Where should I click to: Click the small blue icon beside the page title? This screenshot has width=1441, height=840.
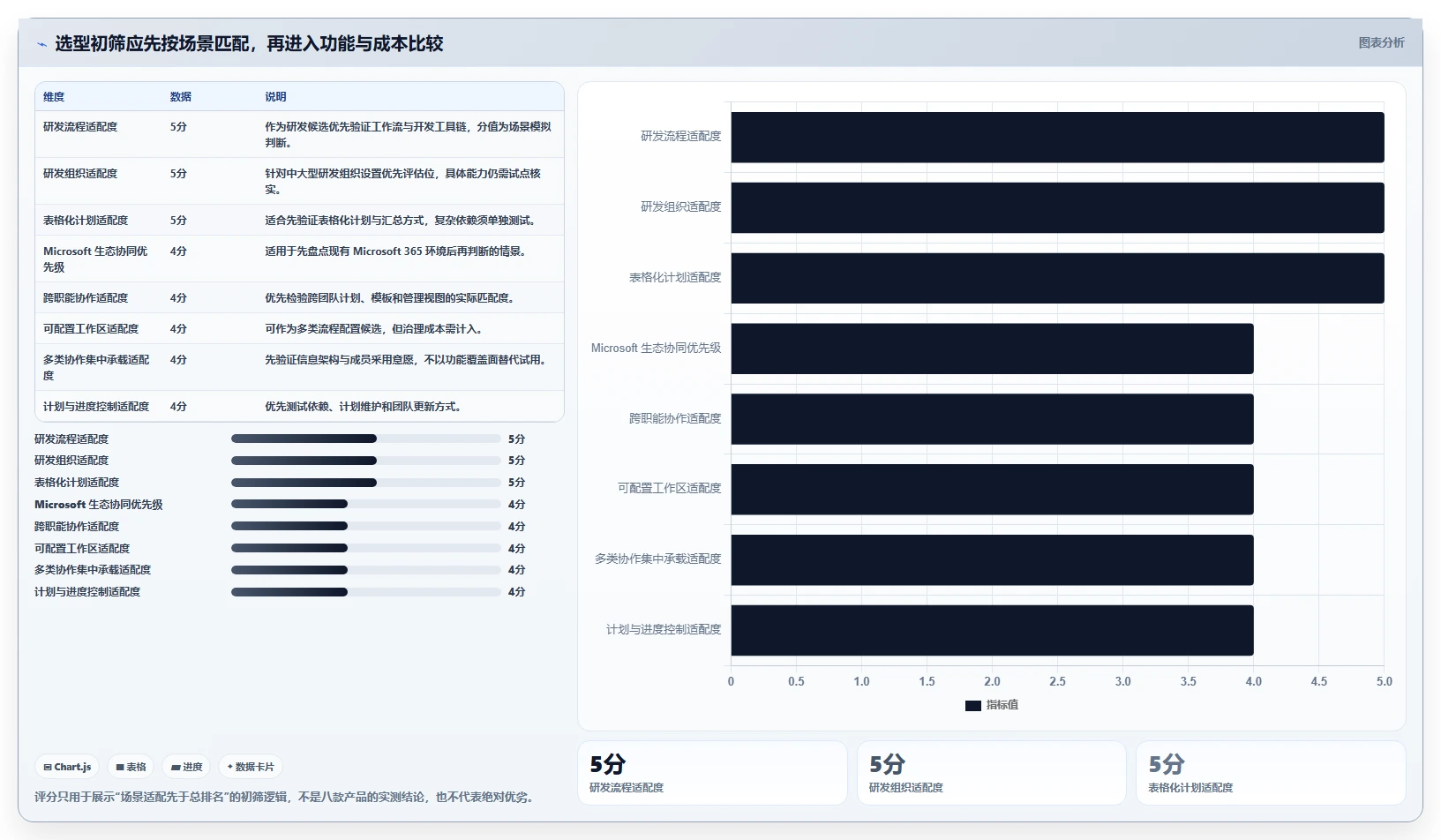(41, 44)
